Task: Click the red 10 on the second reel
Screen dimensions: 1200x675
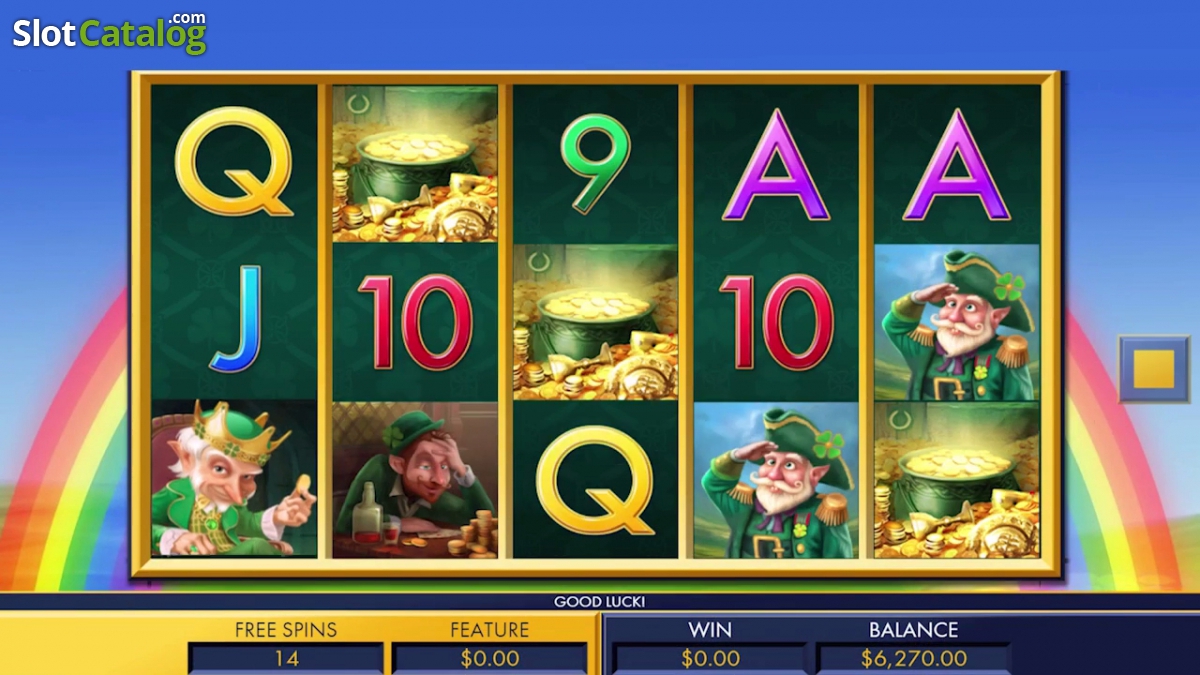Action: [415, 322]
